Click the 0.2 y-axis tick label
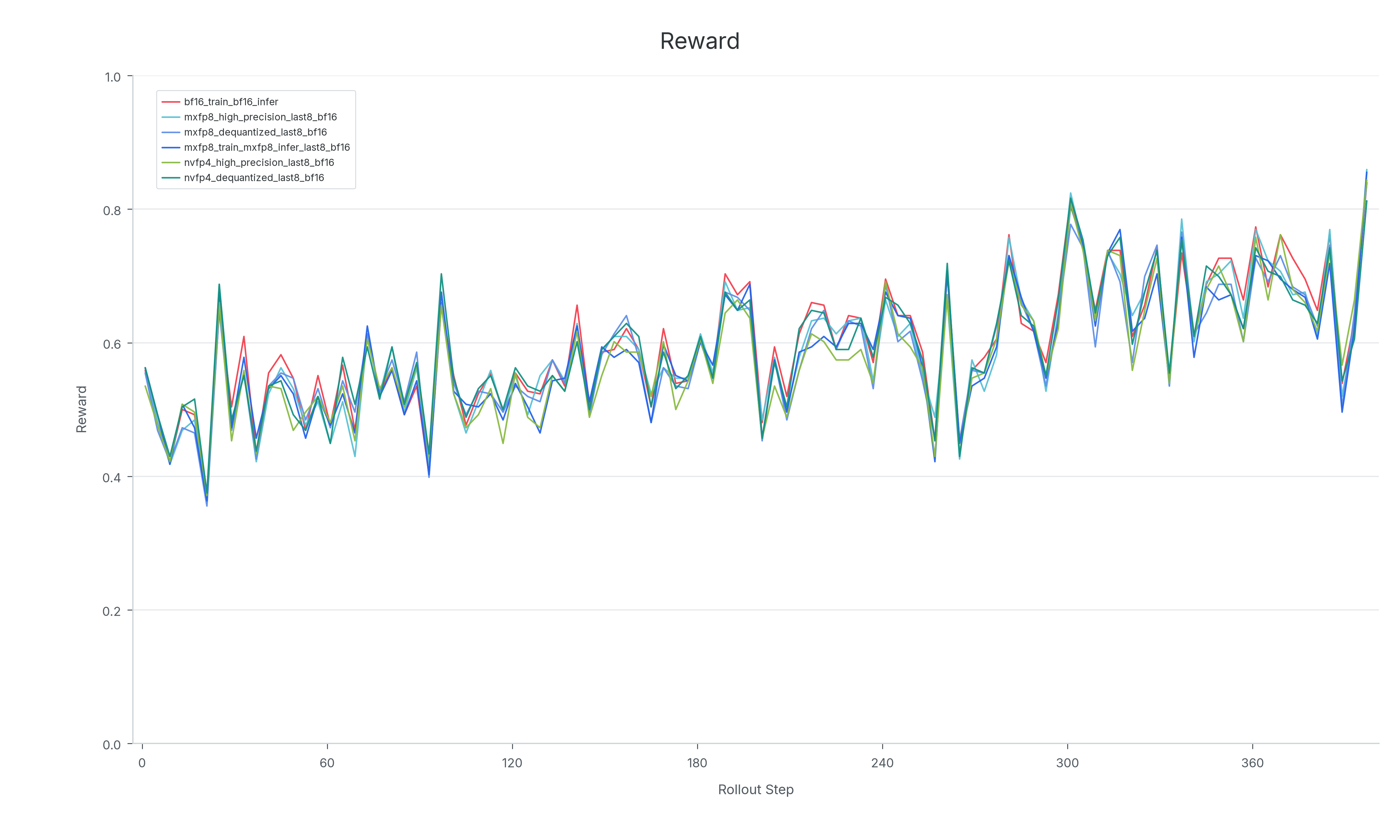The image size is (1400, 840). (112, 611)
